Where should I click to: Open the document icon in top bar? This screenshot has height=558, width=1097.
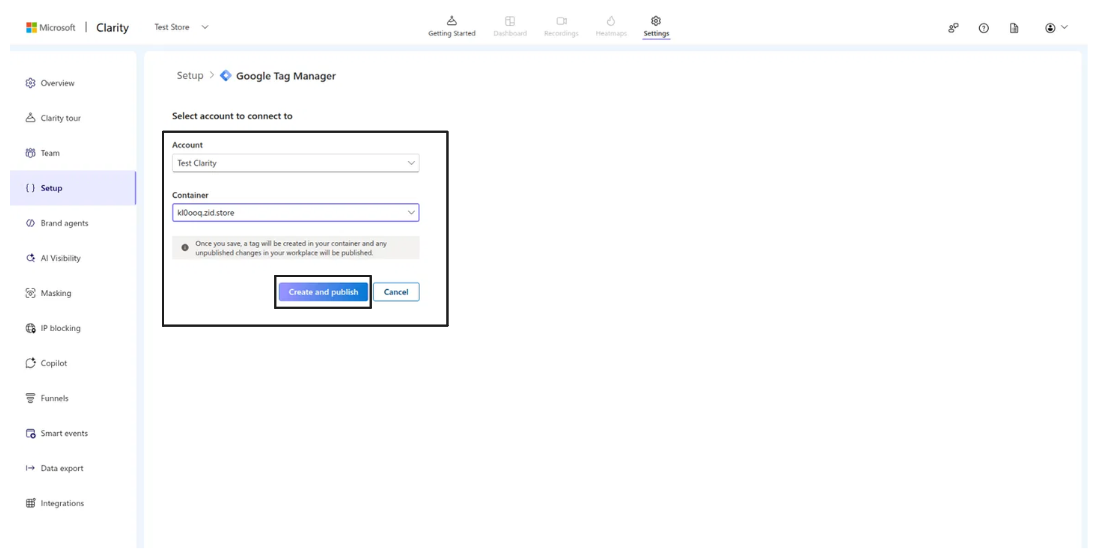pyautogui.click(x=1014, y=28)
